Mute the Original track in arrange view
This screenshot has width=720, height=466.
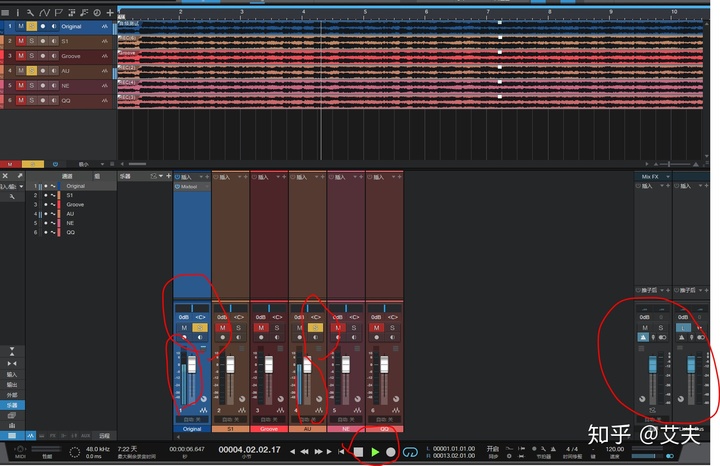tap(21, 26)
